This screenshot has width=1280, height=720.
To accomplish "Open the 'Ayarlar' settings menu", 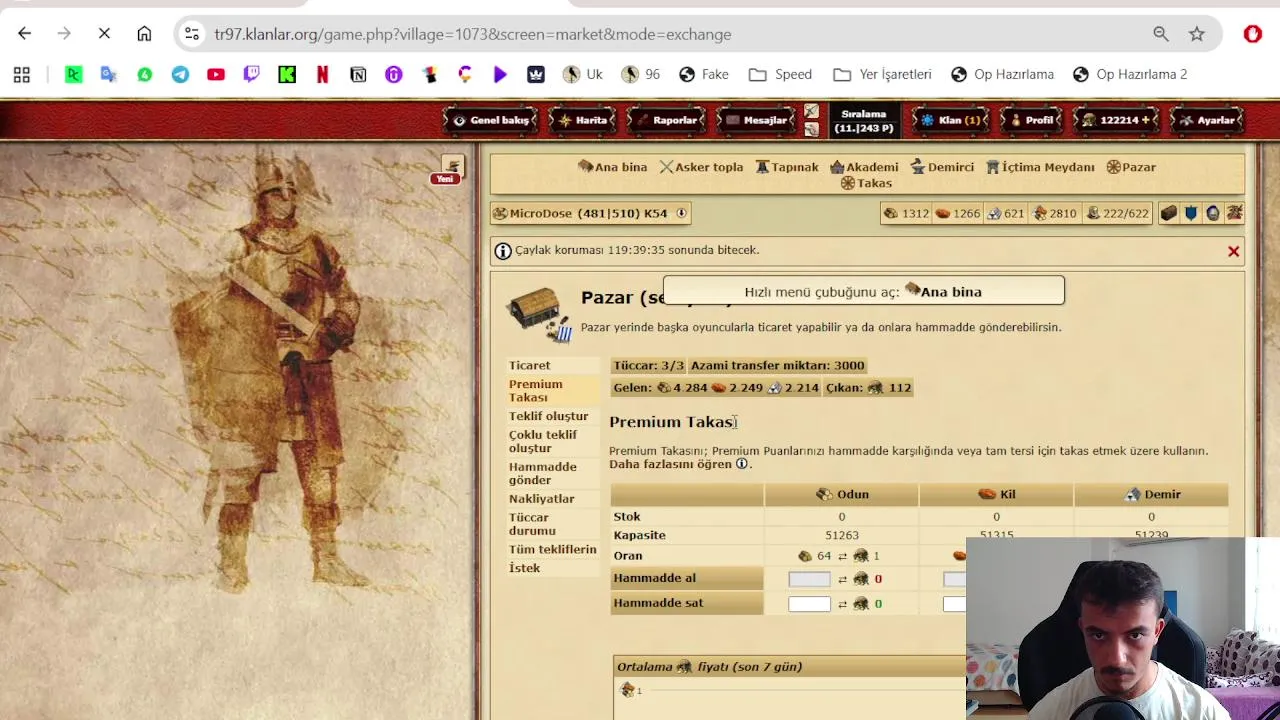I will 1207,120.
